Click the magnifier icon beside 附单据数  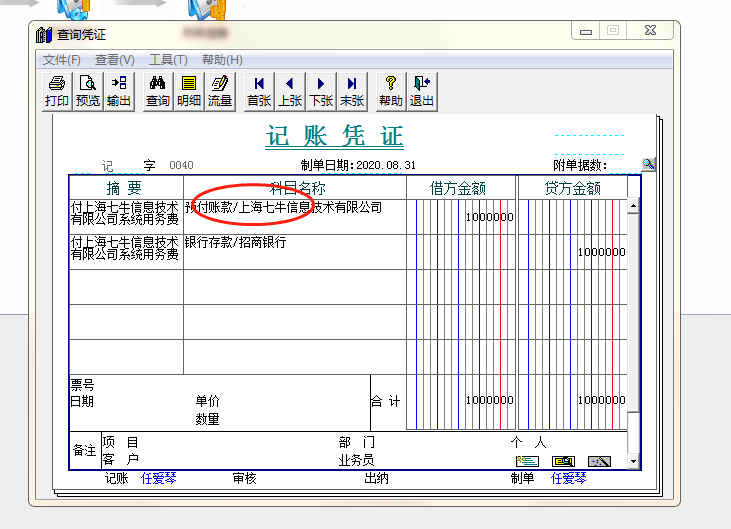coord(648,164)
